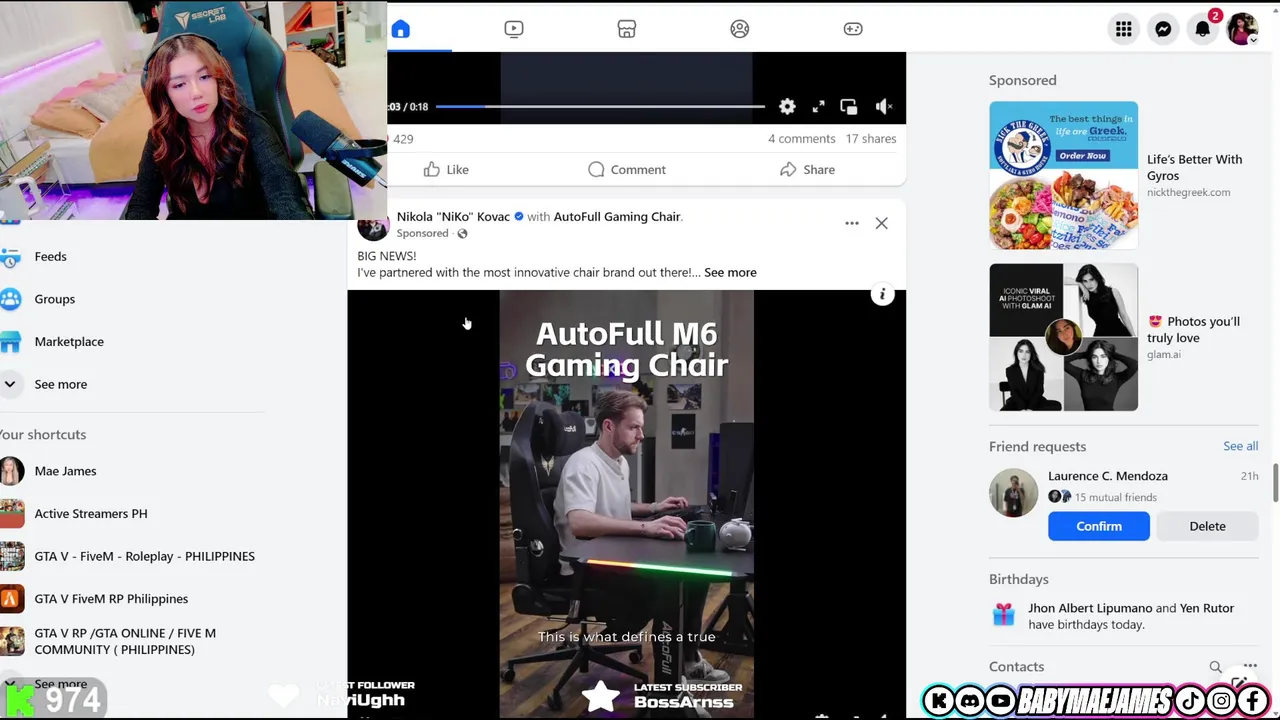This screenshot has height=720, width=1280.
Task: Open NiKo post options menu
Action: [x=852, y=223]
